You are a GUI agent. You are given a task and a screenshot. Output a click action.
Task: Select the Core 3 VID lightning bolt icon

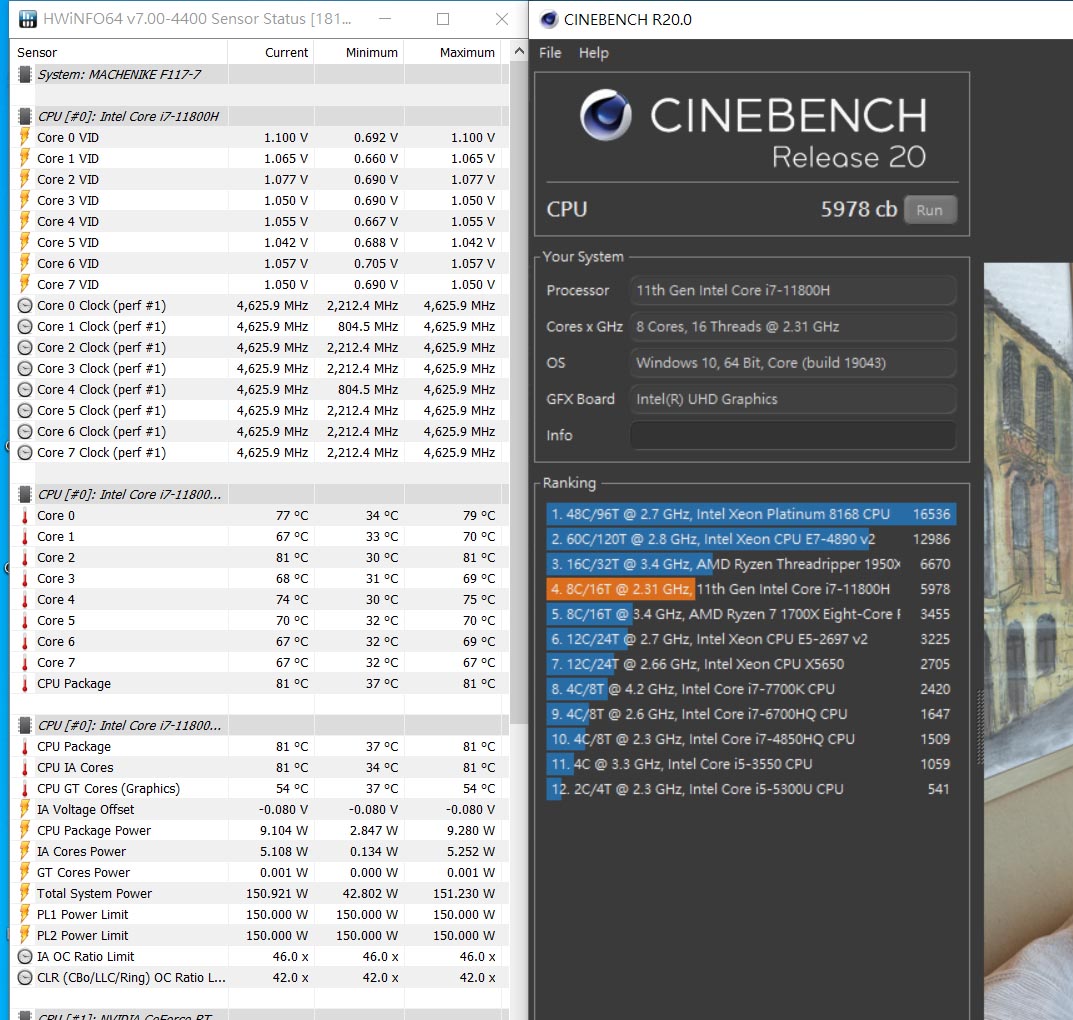coord(25,200)
